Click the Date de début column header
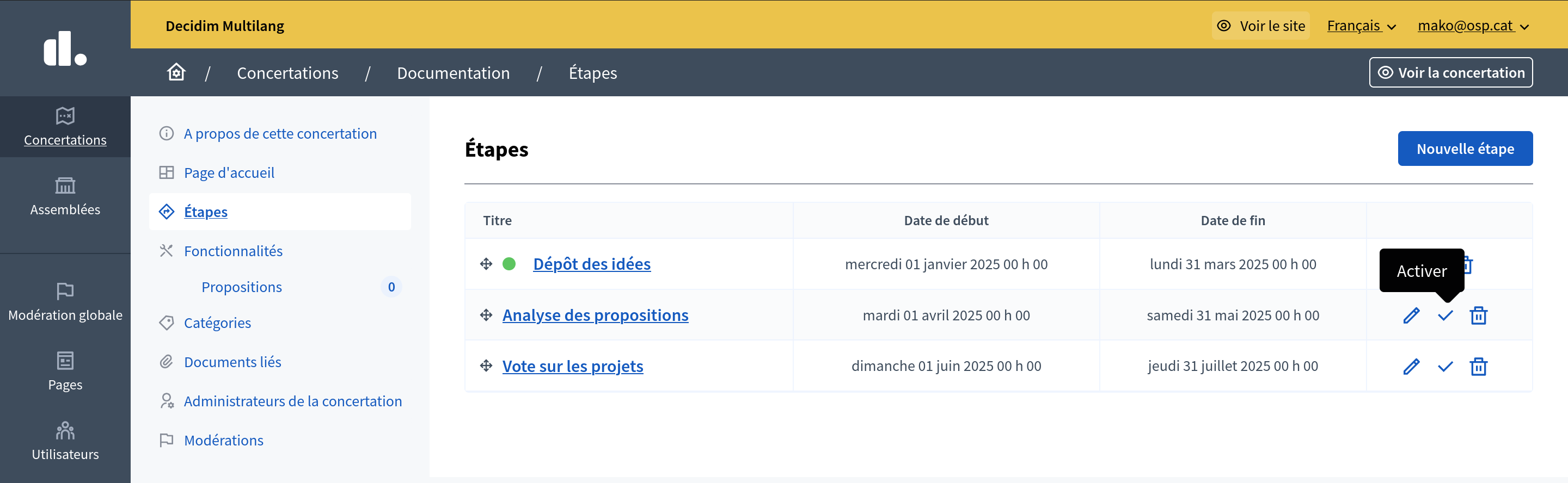This screenshot has width=1568, height=483. [946, 220]
